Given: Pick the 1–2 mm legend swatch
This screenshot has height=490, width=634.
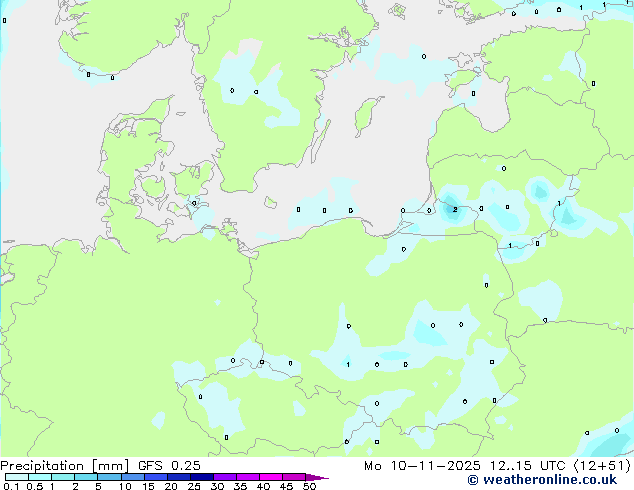Looking at the screenshot, I should pyautogui.click(x=63, y=477).
